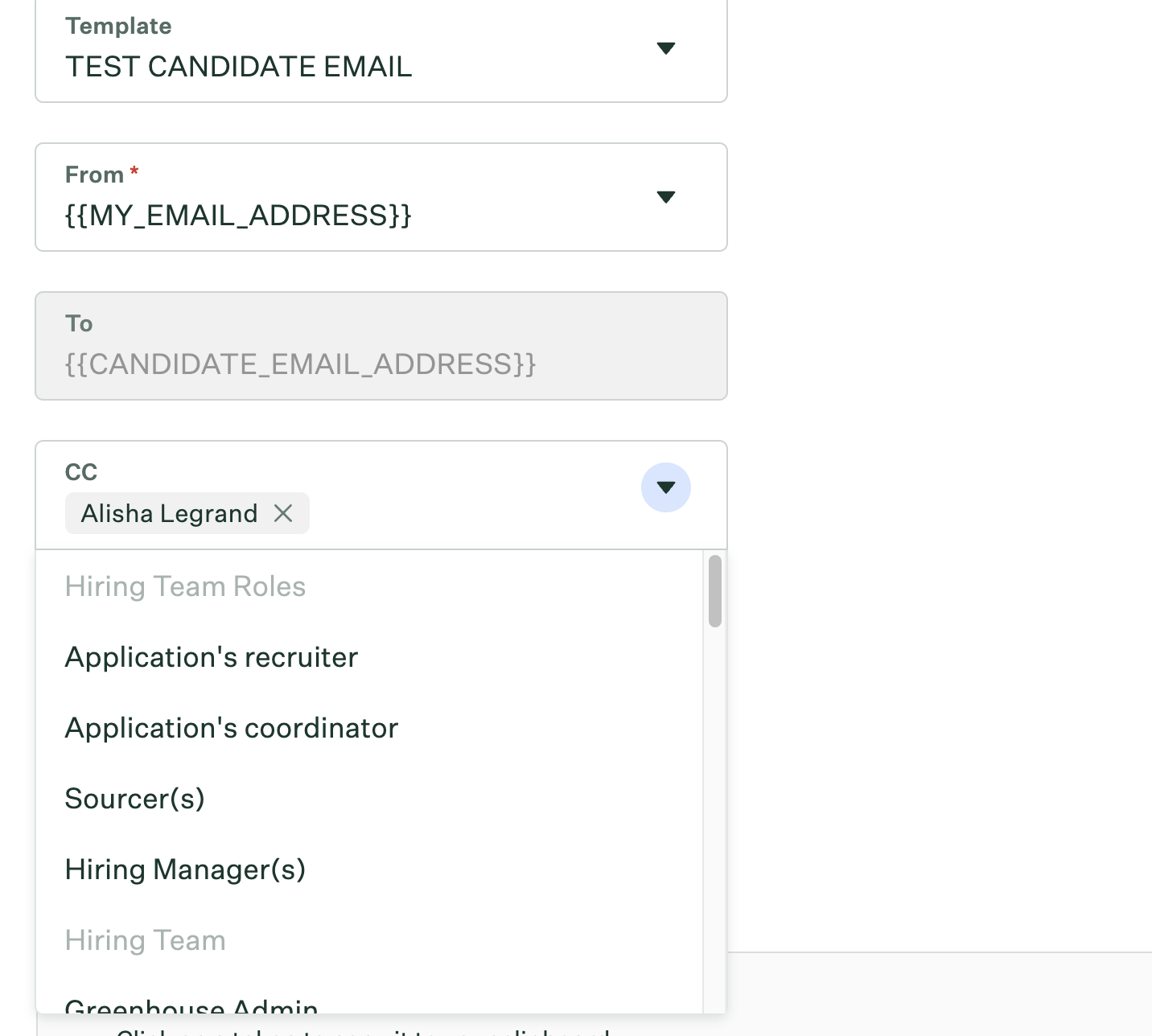The height and width of the screenshot is (1036, 1152).
Task: Select Application's recruiter from the list
Action: pyautogui.click(x=211, y=657)
